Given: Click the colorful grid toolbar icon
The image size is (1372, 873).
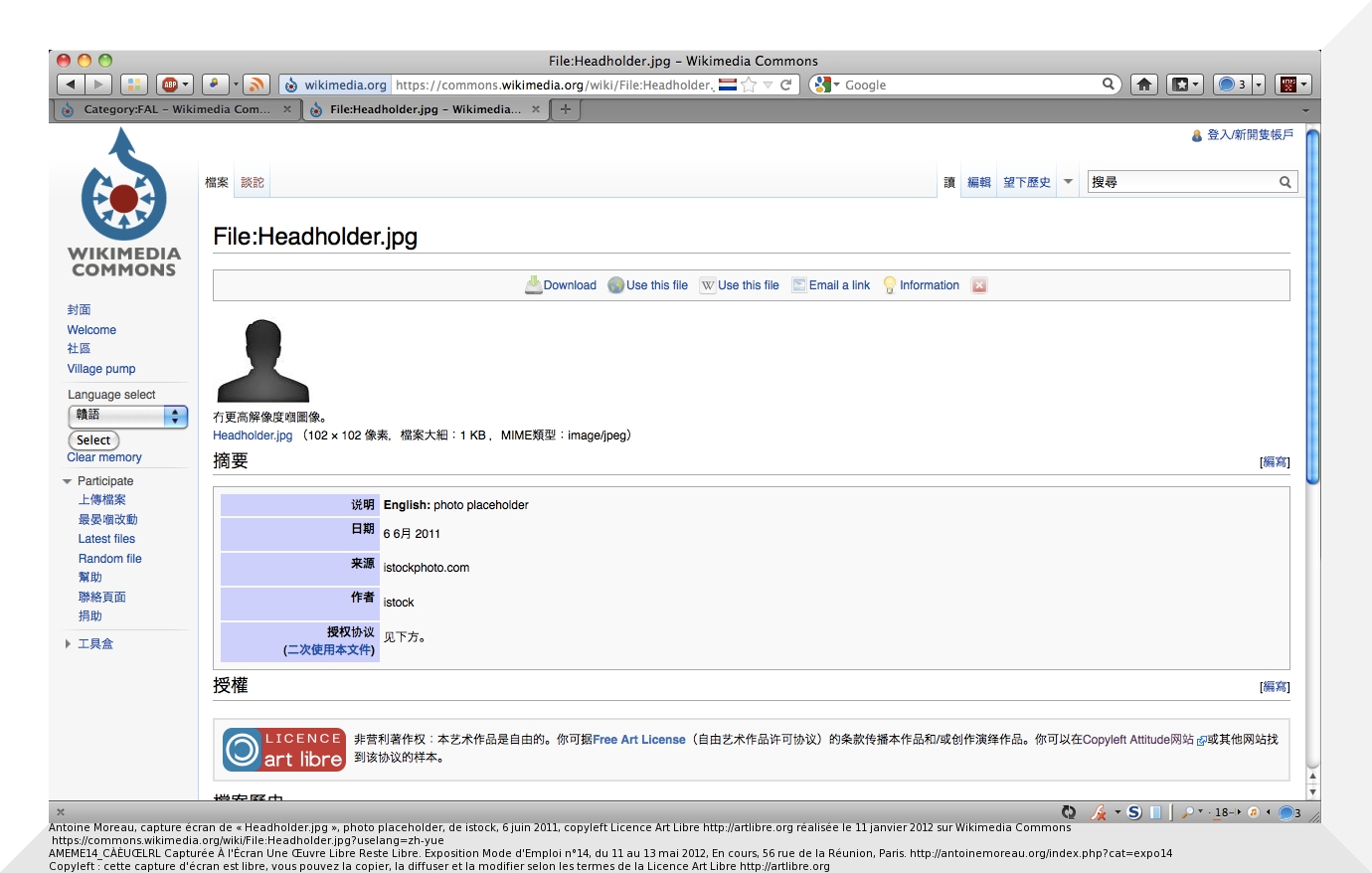Looking at the screenshot, I should pos(134,85).
